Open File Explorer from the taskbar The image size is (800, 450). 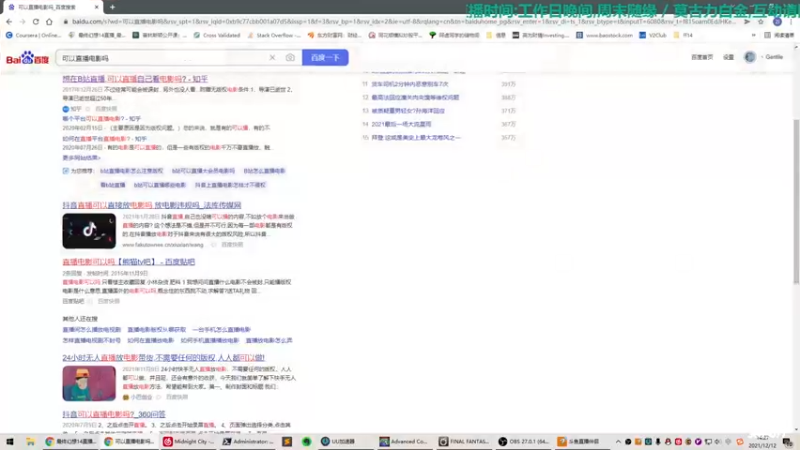pyautogui.click(x=30, y=441)
